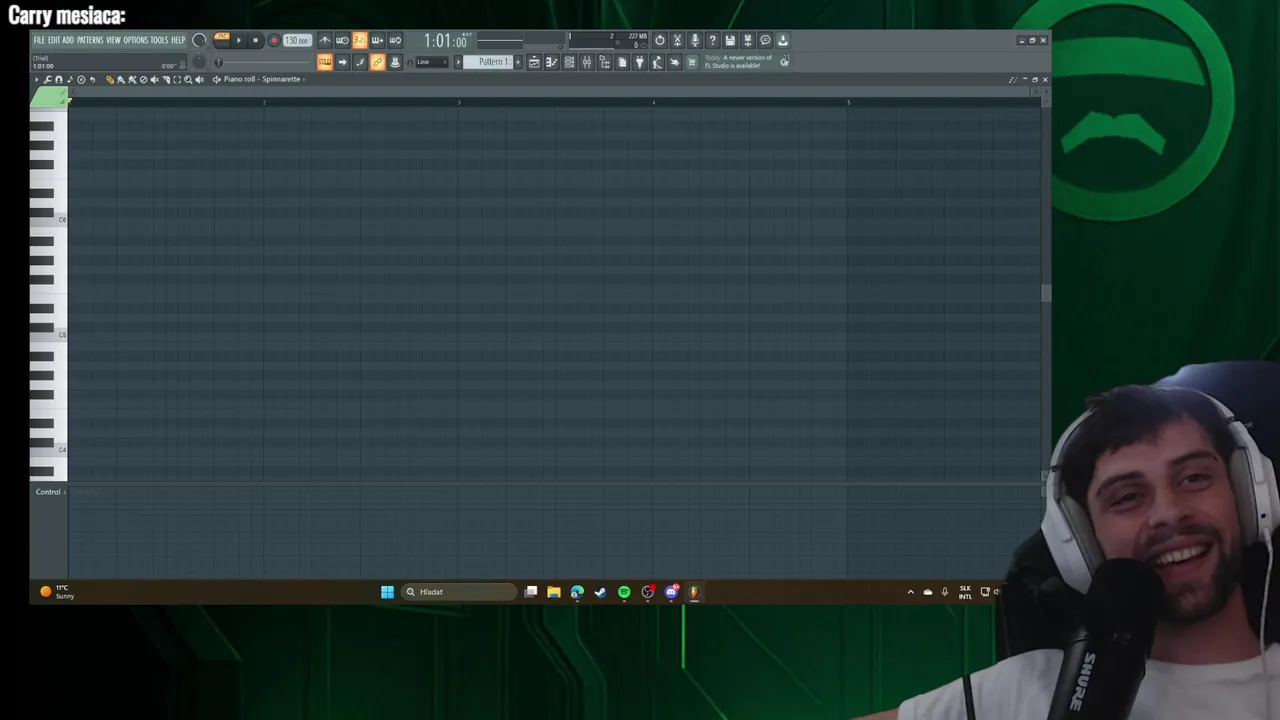Toggle auto-scrolling arrow button
The width and height of the screenshot is (1280, 720).
[x=342, y=62]
